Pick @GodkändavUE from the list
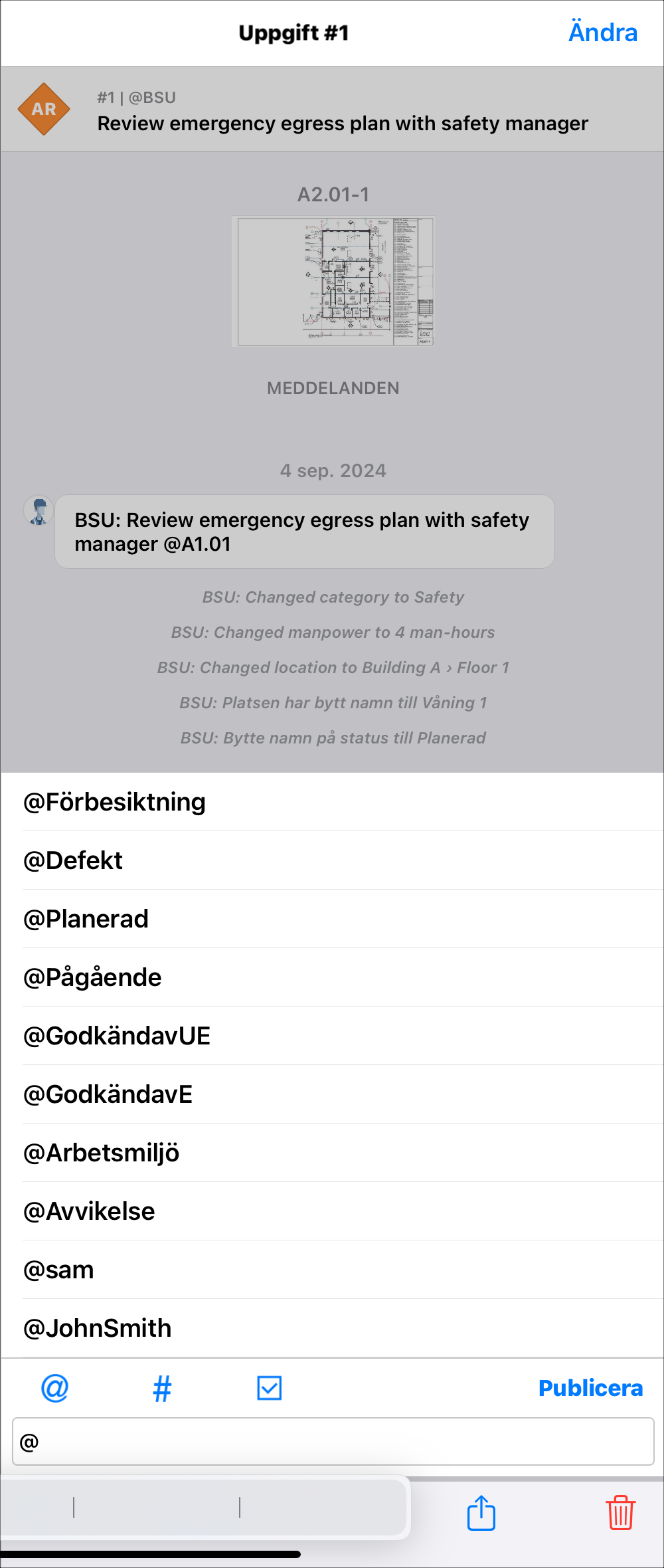This screenshot has height=1568, width=664. [117, 1036]
